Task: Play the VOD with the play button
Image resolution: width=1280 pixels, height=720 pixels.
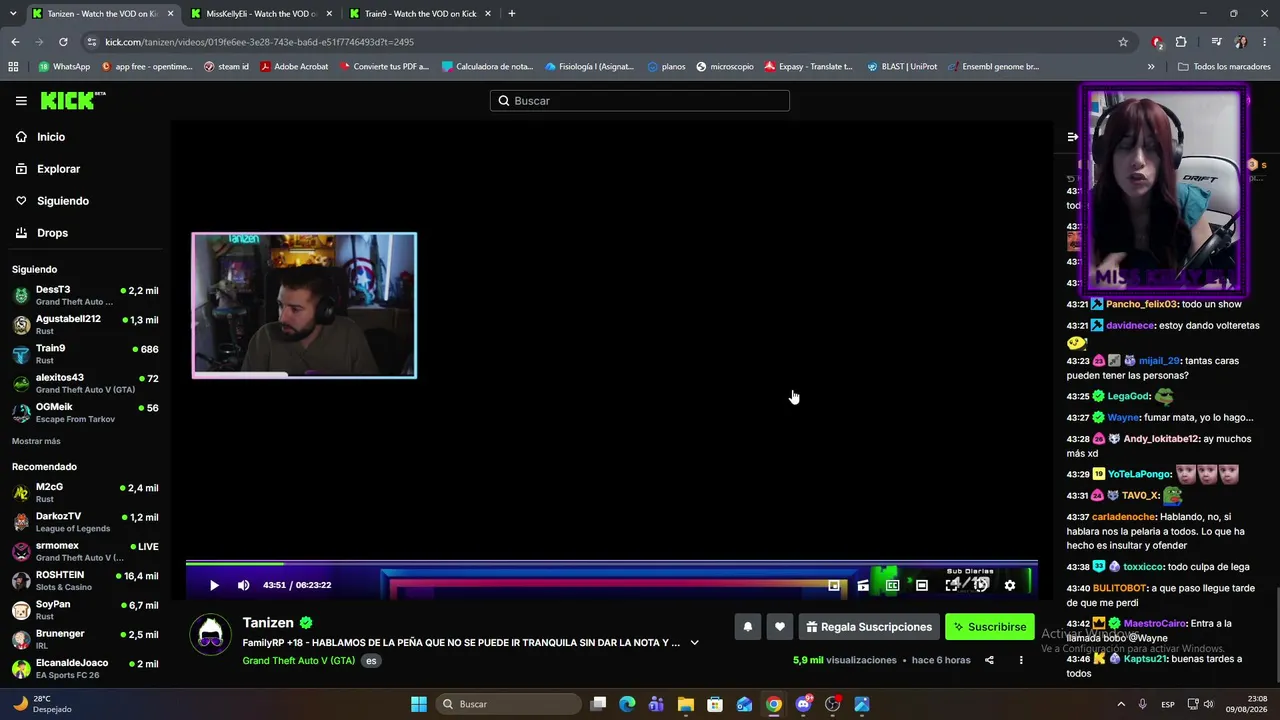Action: [214, 585]
